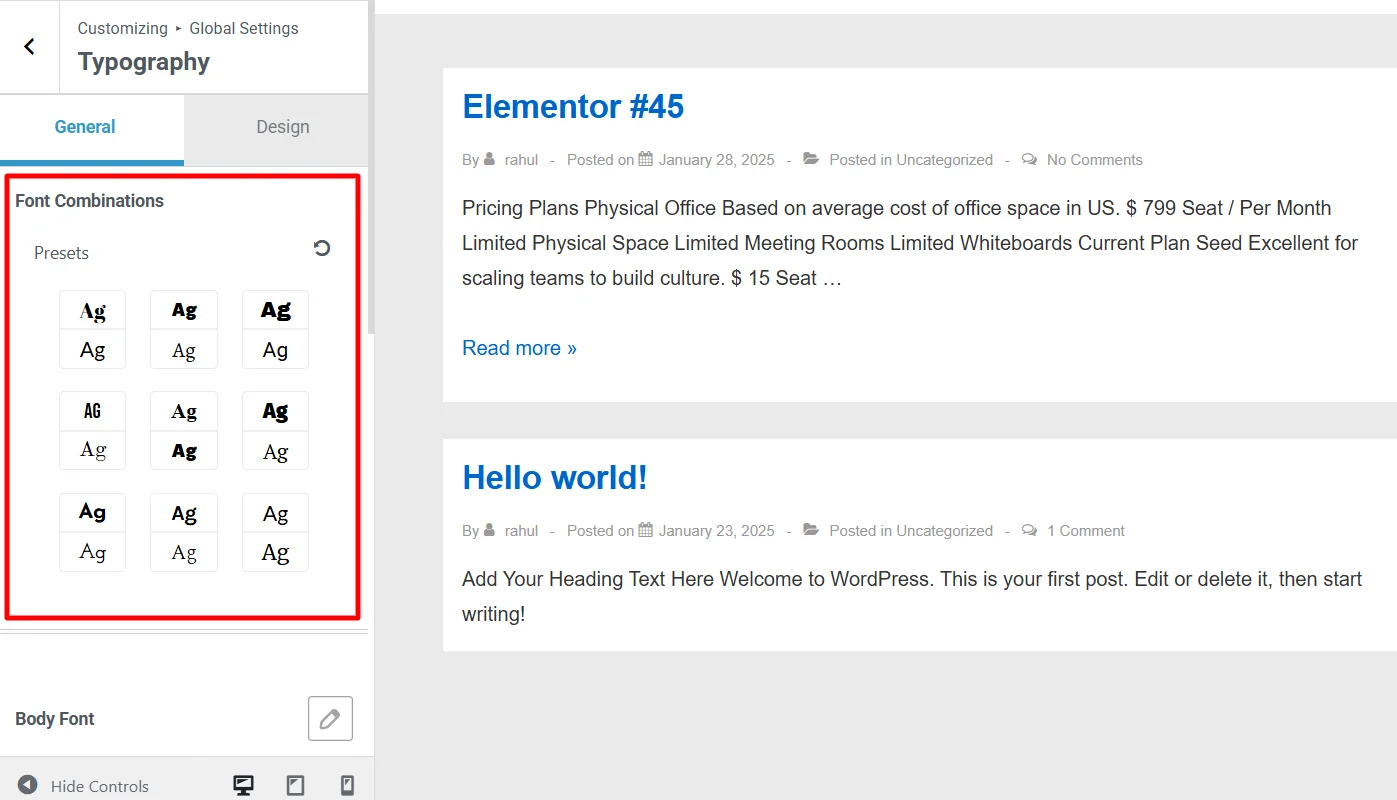Viewport: 1397px width, 800px height.
Task: Select first font preset in top row
Action: click(93, 330)
